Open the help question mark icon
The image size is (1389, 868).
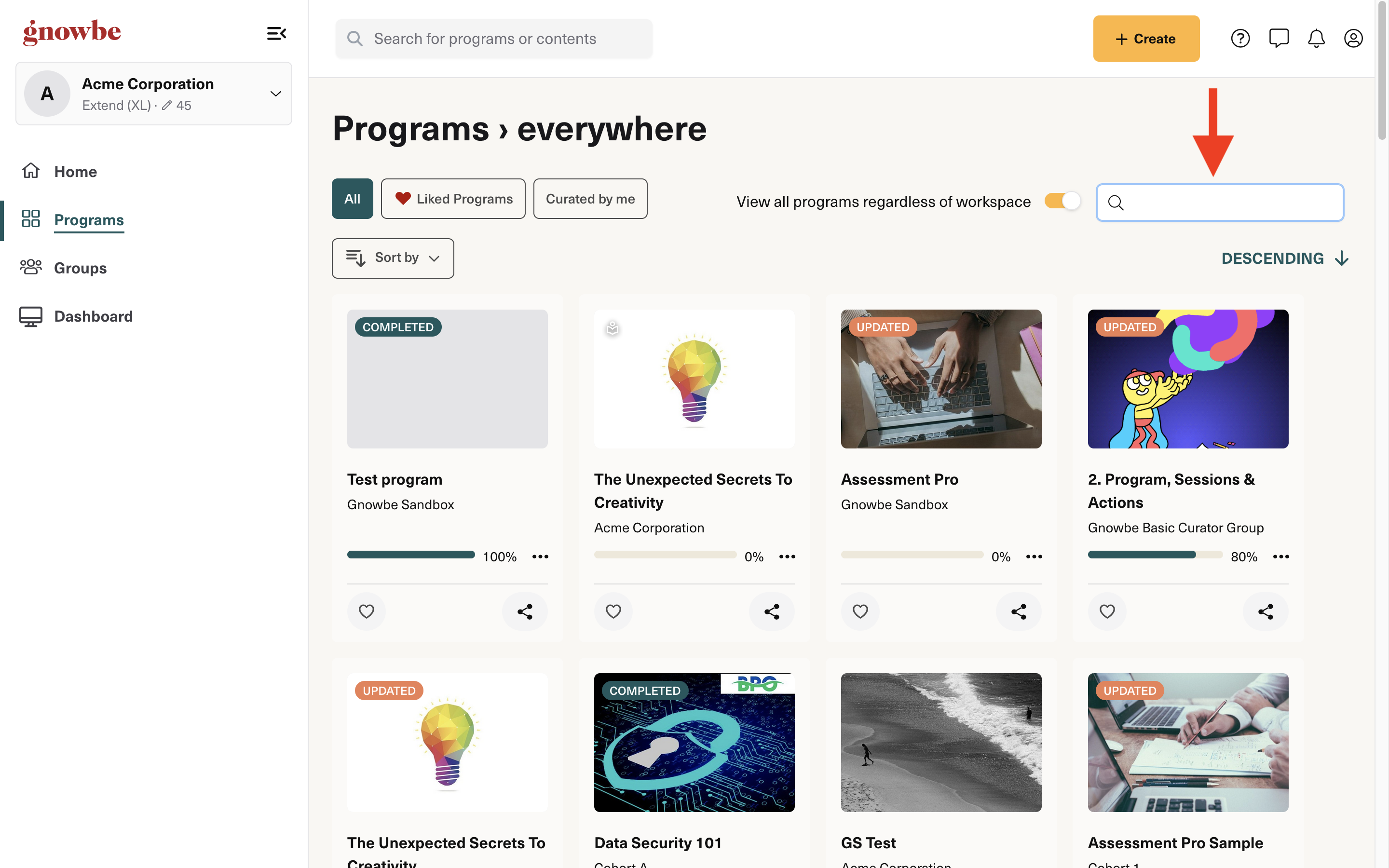(1240, 39)
